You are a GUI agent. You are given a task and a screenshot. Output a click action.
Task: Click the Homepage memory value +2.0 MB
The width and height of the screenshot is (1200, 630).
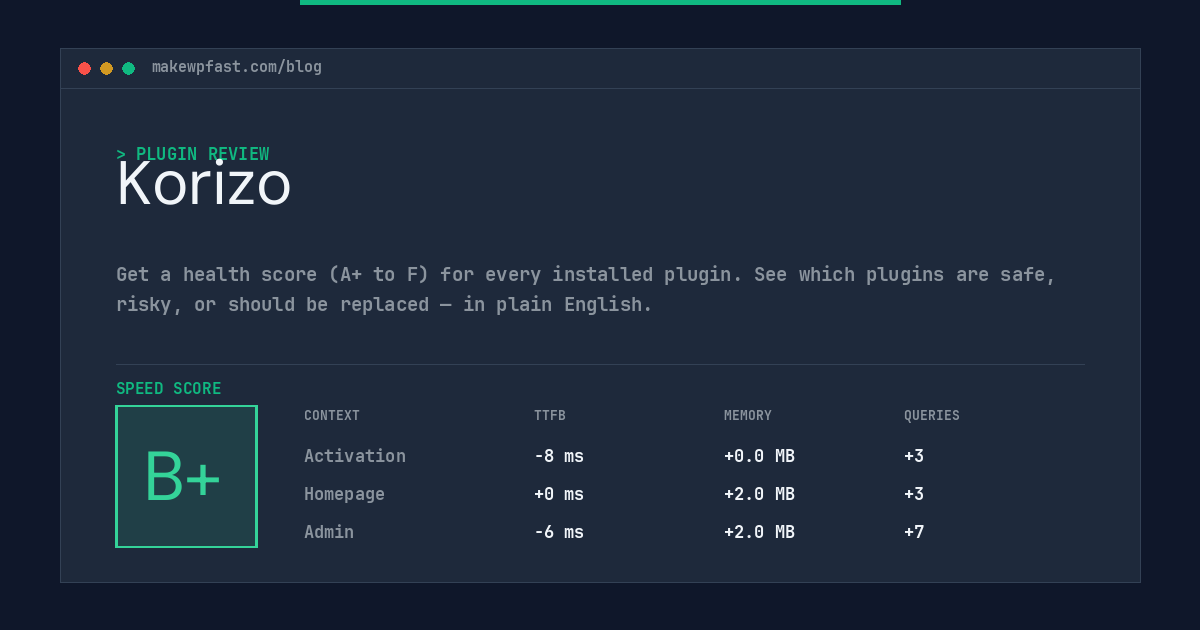[x=759, y=494]
